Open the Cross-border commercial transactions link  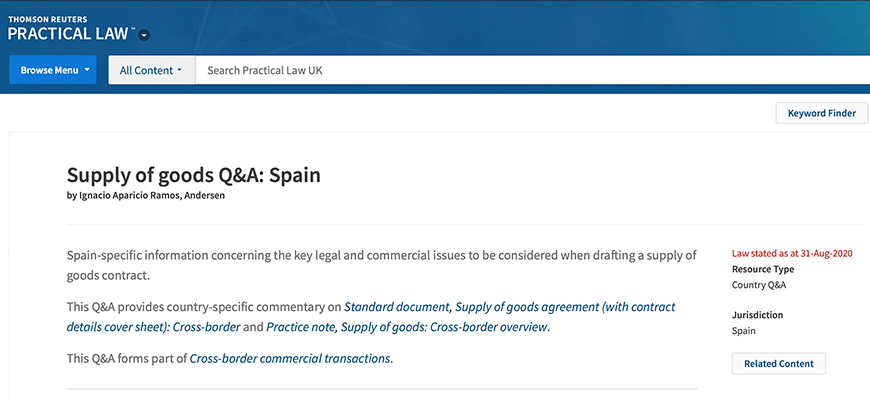point(290,358)
